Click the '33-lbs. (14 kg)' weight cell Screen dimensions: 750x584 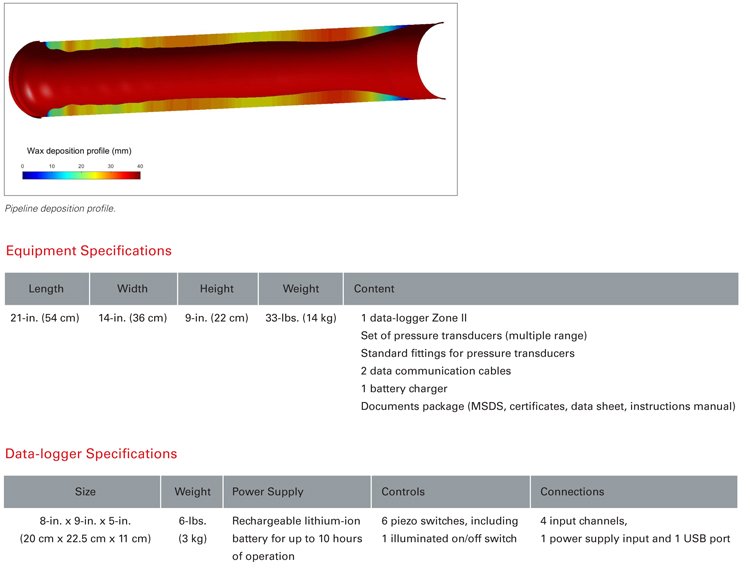click(x=300, y=319)
